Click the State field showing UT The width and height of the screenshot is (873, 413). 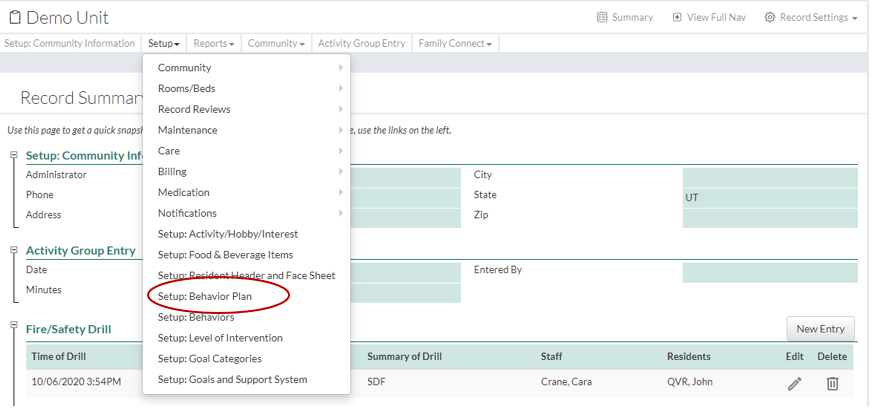(769, 198)
